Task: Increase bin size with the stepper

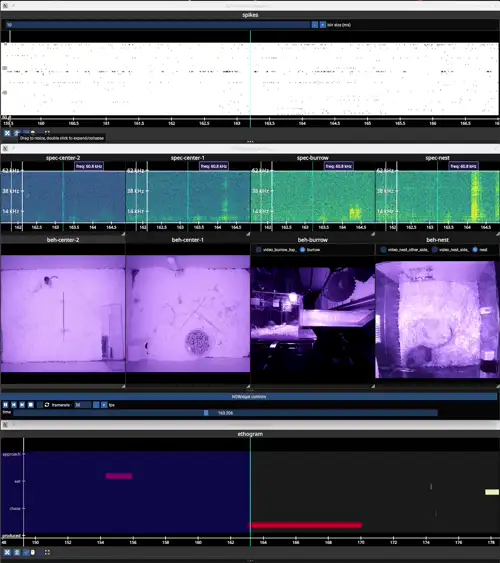Action: point(323,25)
